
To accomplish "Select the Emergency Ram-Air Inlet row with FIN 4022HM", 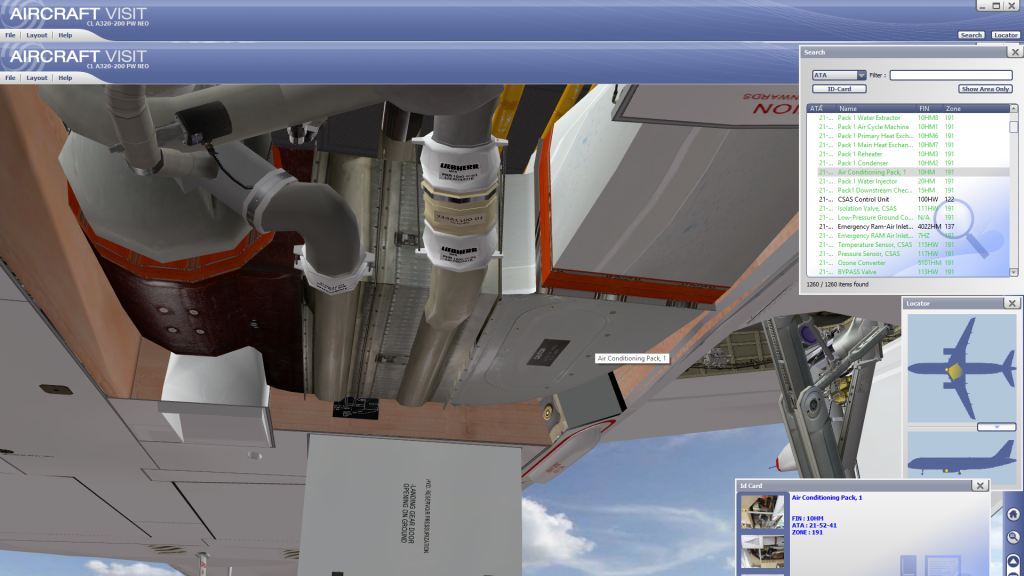I will pos(908,227).
